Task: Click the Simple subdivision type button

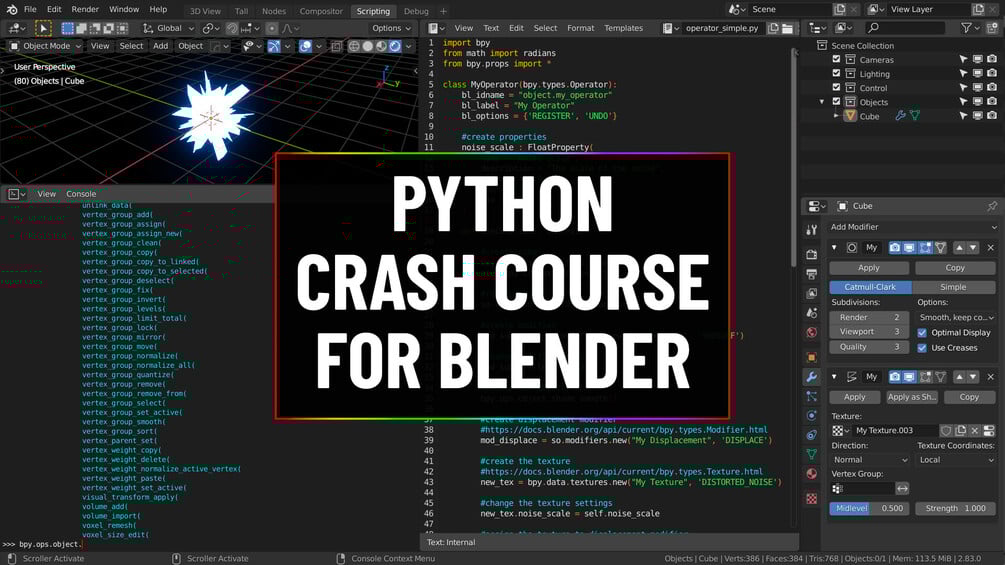Action: point(953,287)
